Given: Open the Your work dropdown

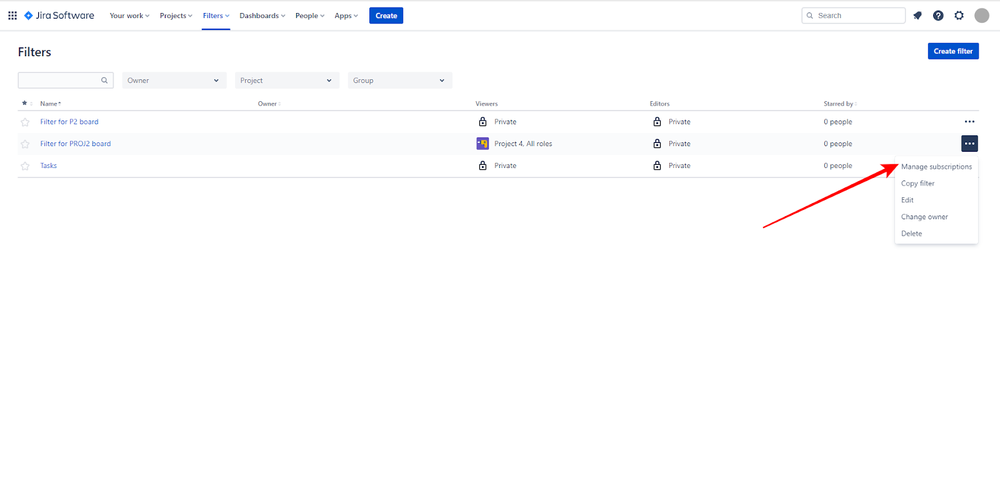Looking at the screenshot, I should point(129,15).
